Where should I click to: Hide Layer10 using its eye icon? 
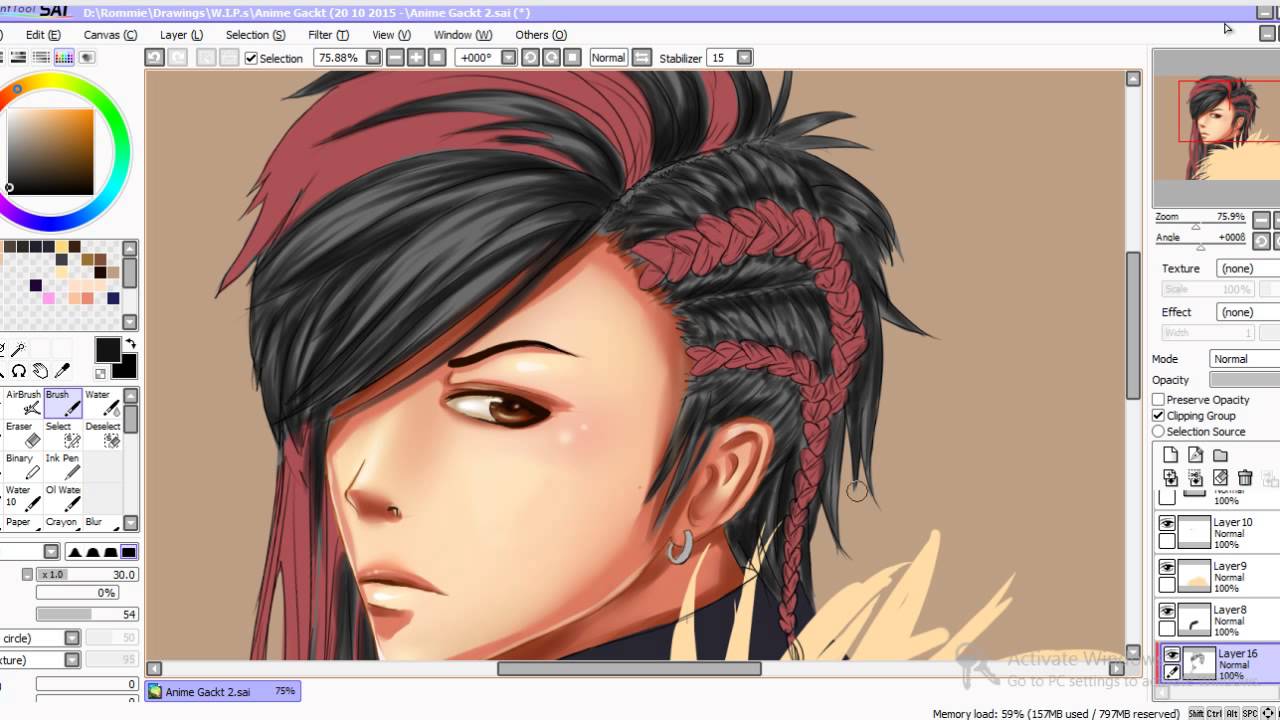coord(1167,524)
